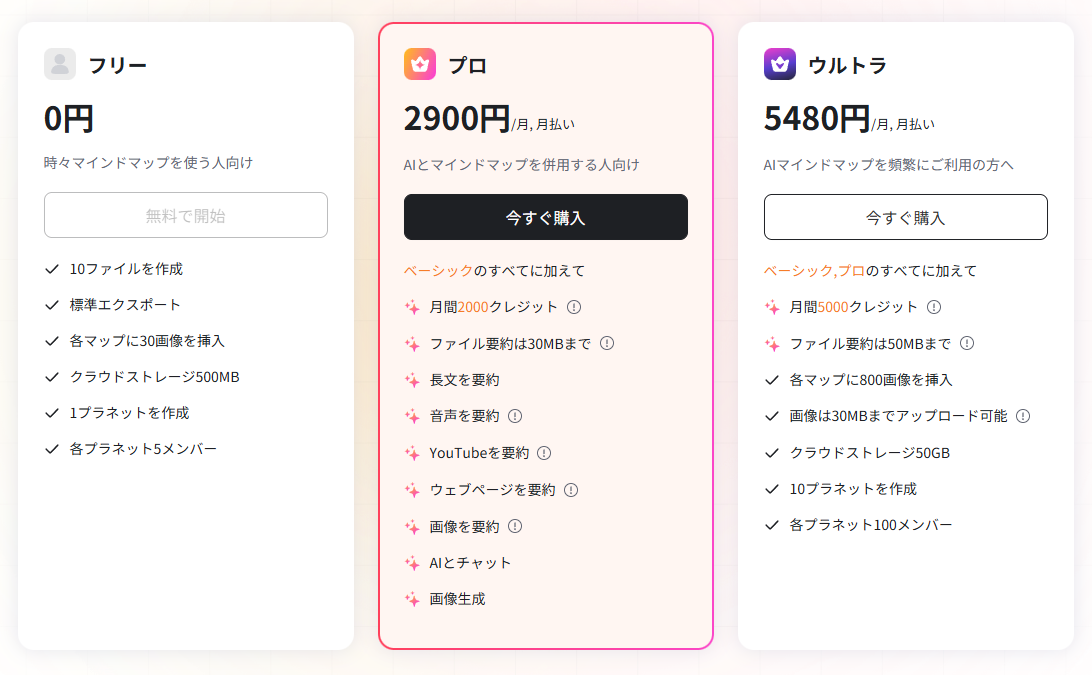The image size is (1092, 675).
Task: Click the 画像生成 sparkle icon
Action: click(x=412, y=600)
